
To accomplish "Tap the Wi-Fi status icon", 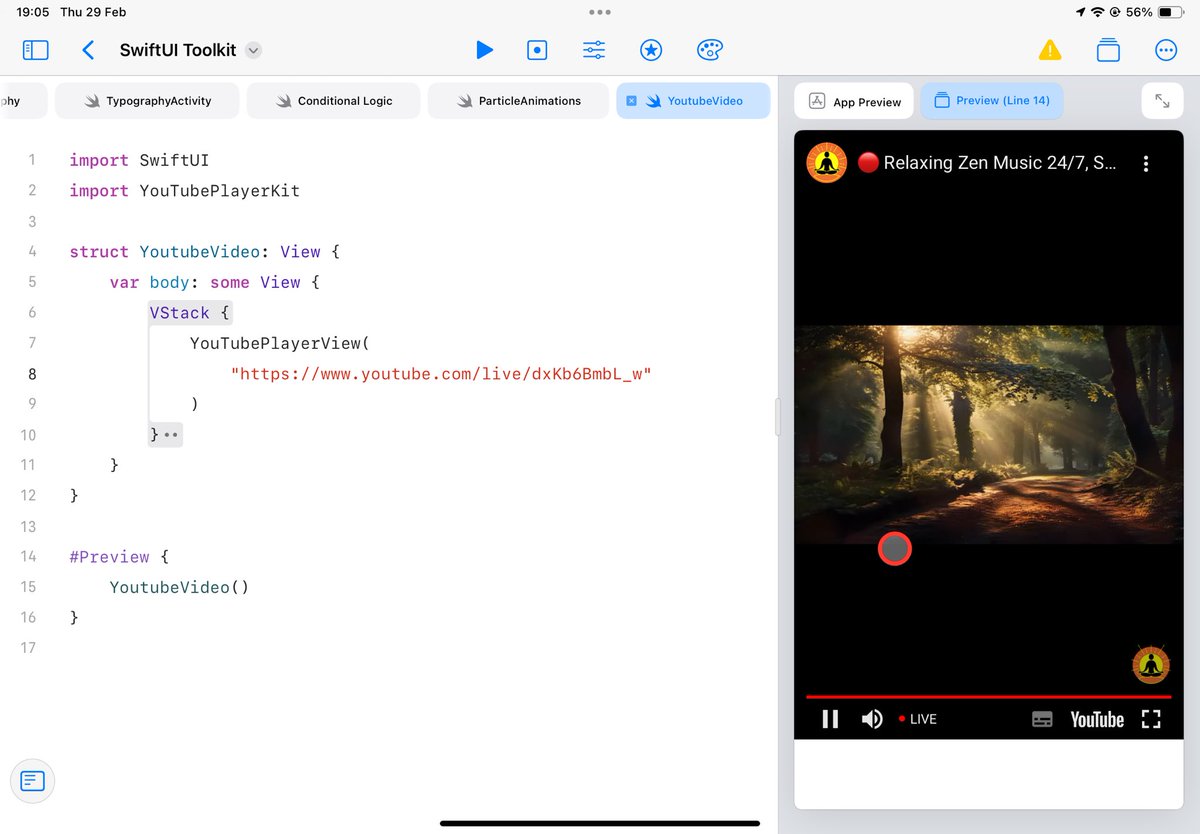I will 1097,12.
